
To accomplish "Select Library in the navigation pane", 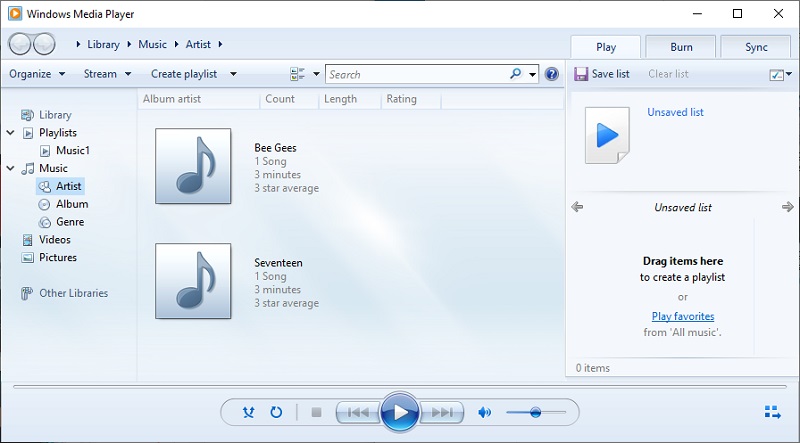I will coord(55,115).
